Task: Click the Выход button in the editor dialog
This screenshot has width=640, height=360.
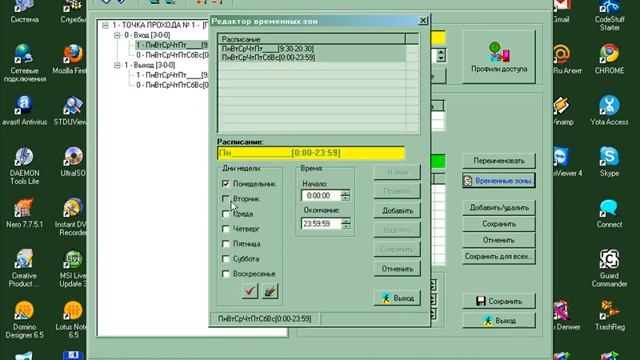Action: coord(397,298)
